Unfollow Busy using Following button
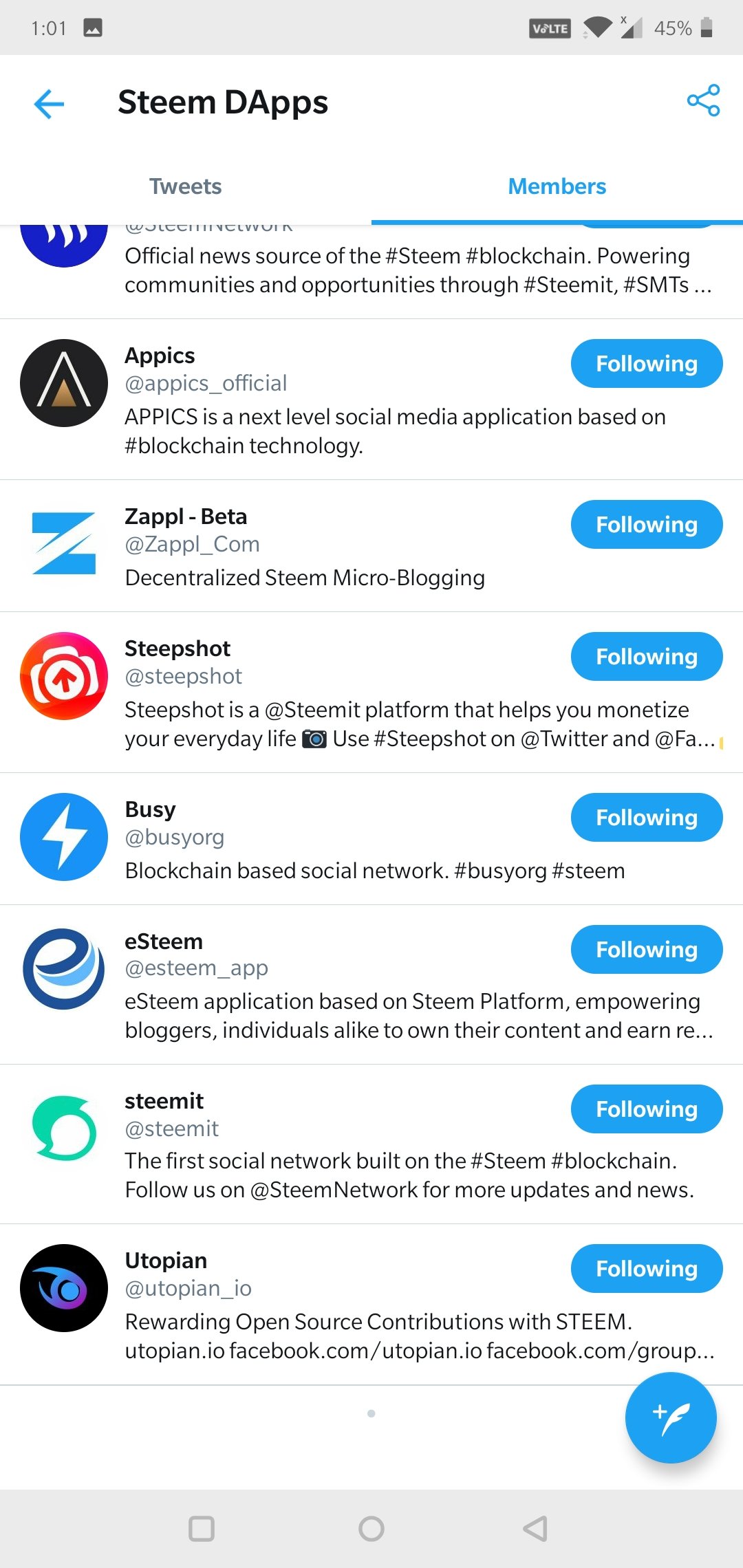743x1568 pixels. [646, 818]
